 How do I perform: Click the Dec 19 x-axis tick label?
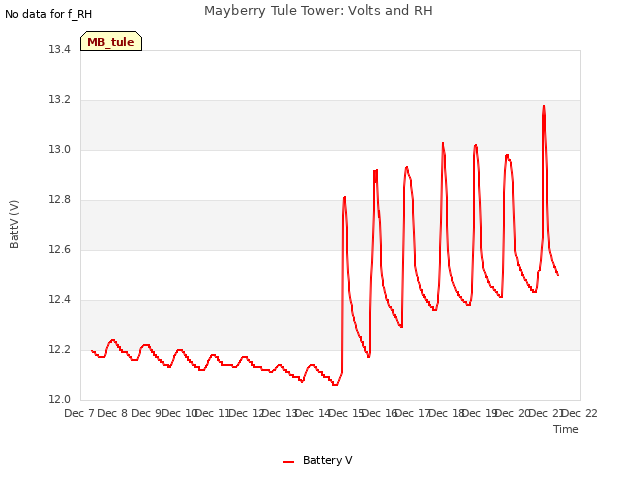(480, 413)
